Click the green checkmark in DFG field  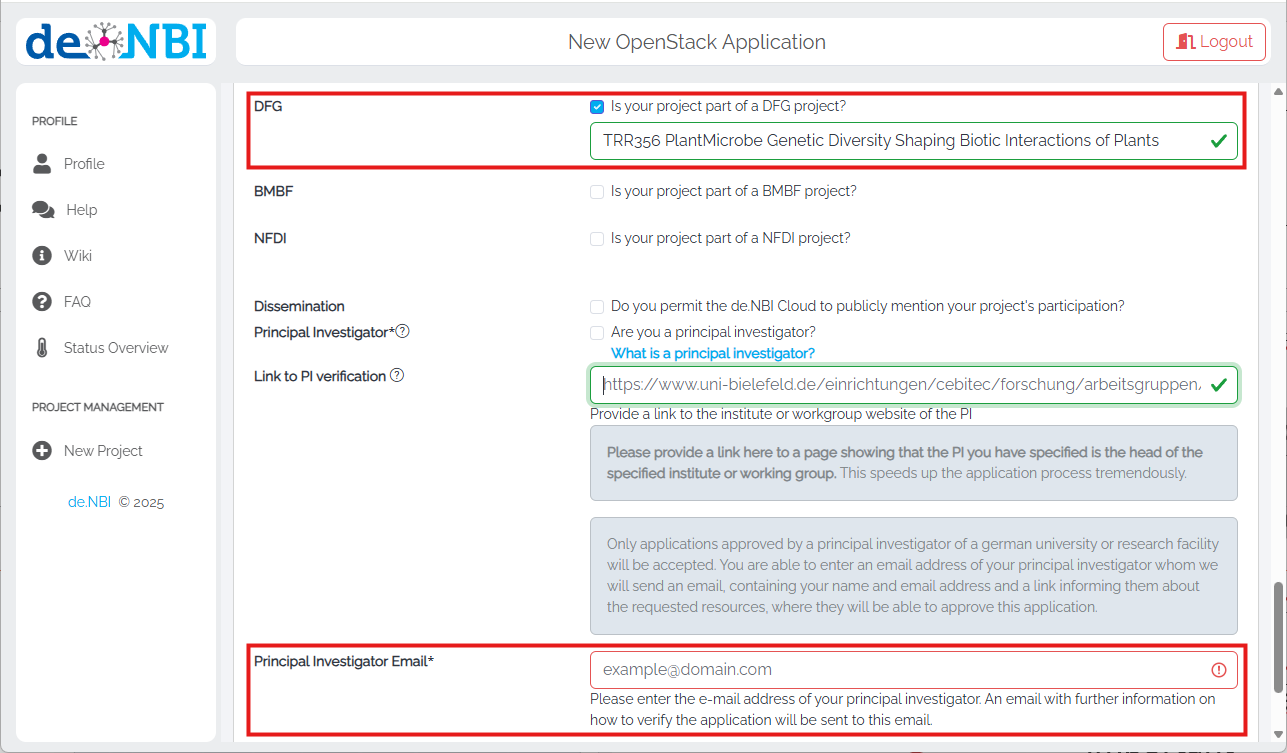[1218, 141]
